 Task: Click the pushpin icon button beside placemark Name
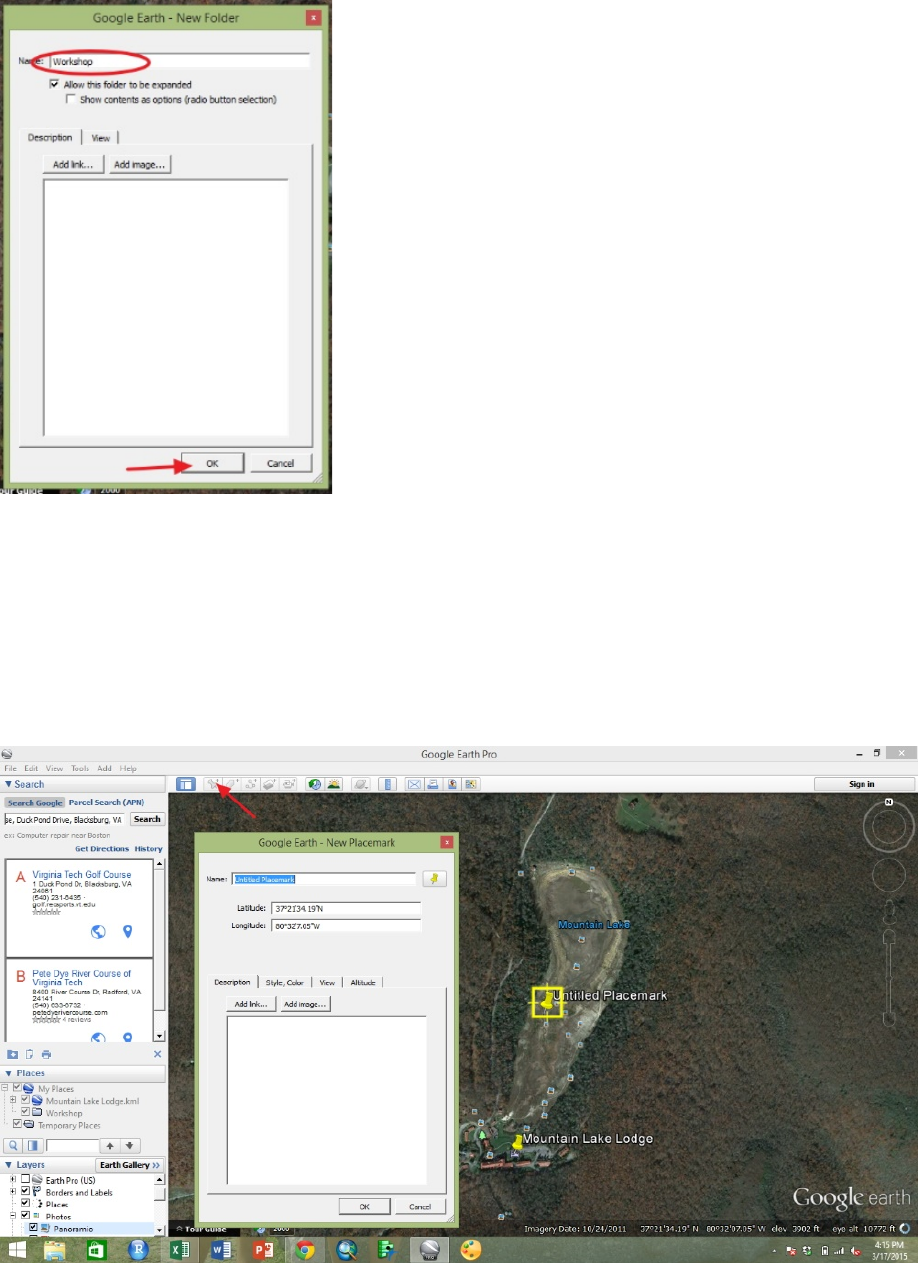point(433,879)
